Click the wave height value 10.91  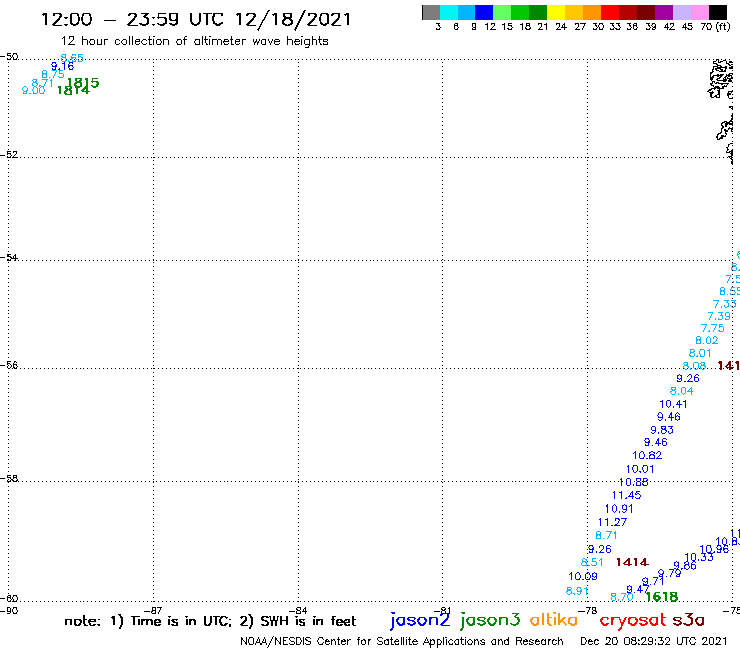pos(619,509)
